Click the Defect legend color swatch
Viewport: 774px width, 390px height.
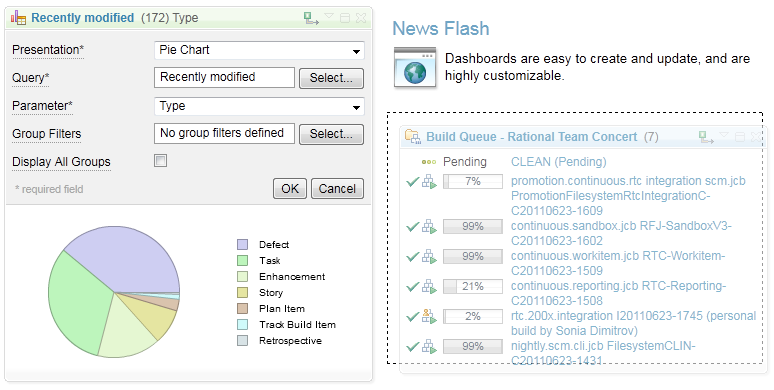click(242, 244)
